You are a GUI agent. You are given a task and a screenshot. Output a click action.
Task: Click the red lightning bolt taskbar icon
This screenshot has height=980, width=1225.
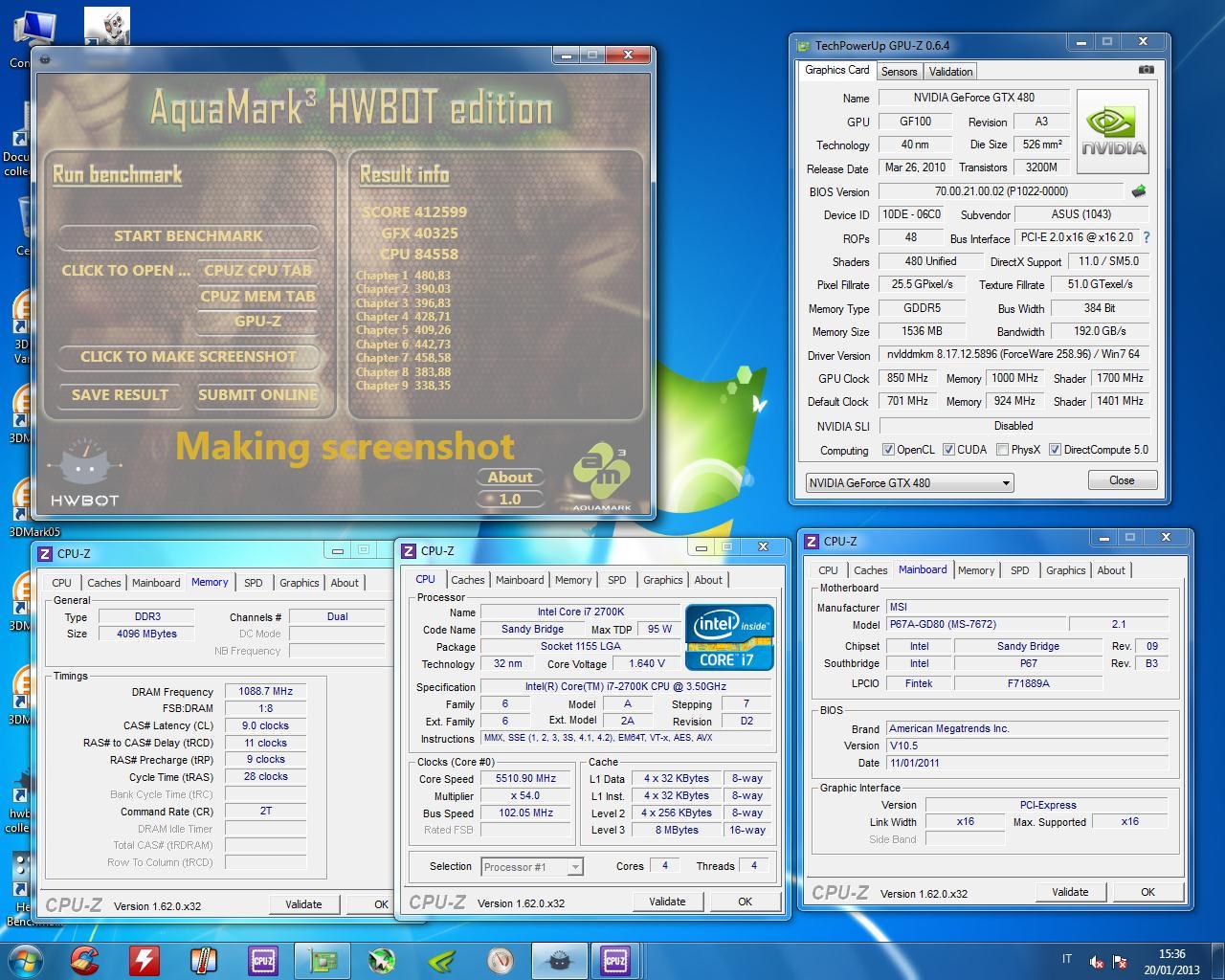pyautogui.click(x=145, y=959)
